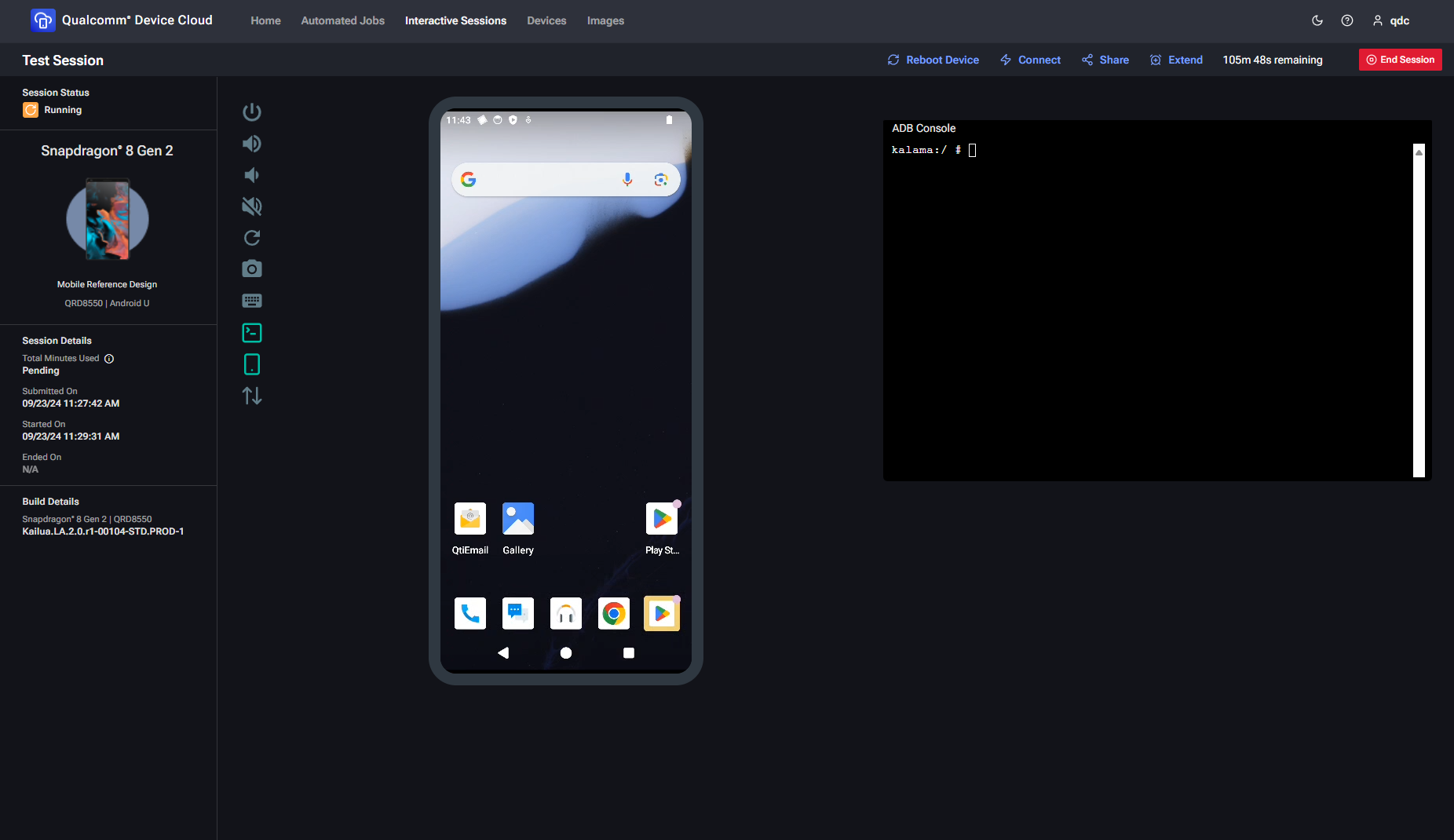Click the Submitted On 09/23/24 11:27:42 AM value
This screenshot has width=1454, height=840.
point(71,404)
